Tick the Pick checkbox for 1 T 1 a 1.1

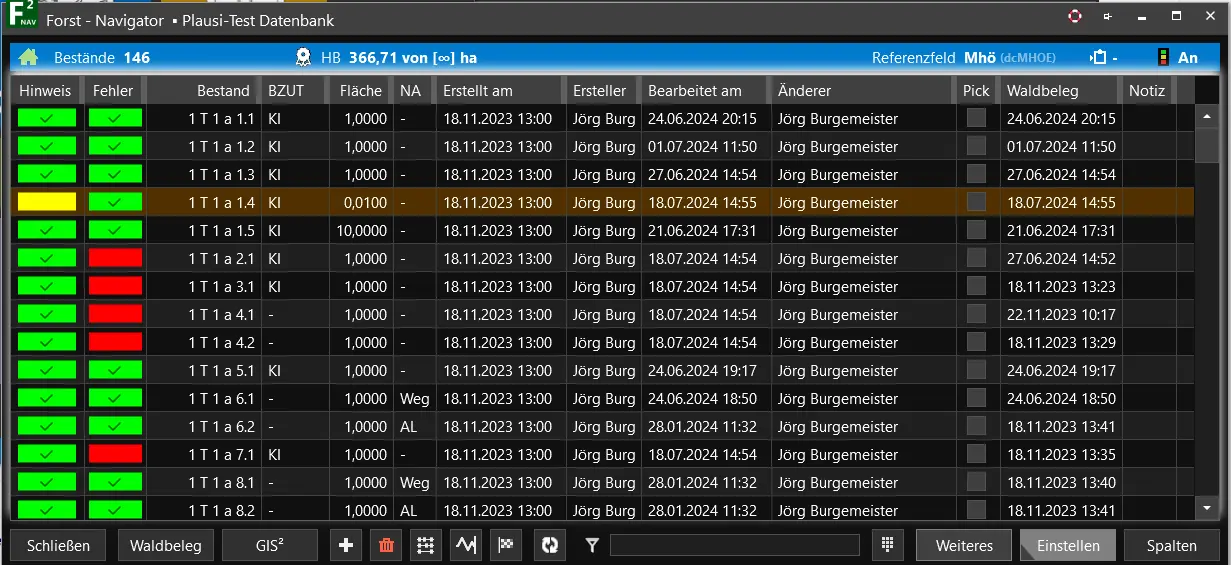(976, 118)
